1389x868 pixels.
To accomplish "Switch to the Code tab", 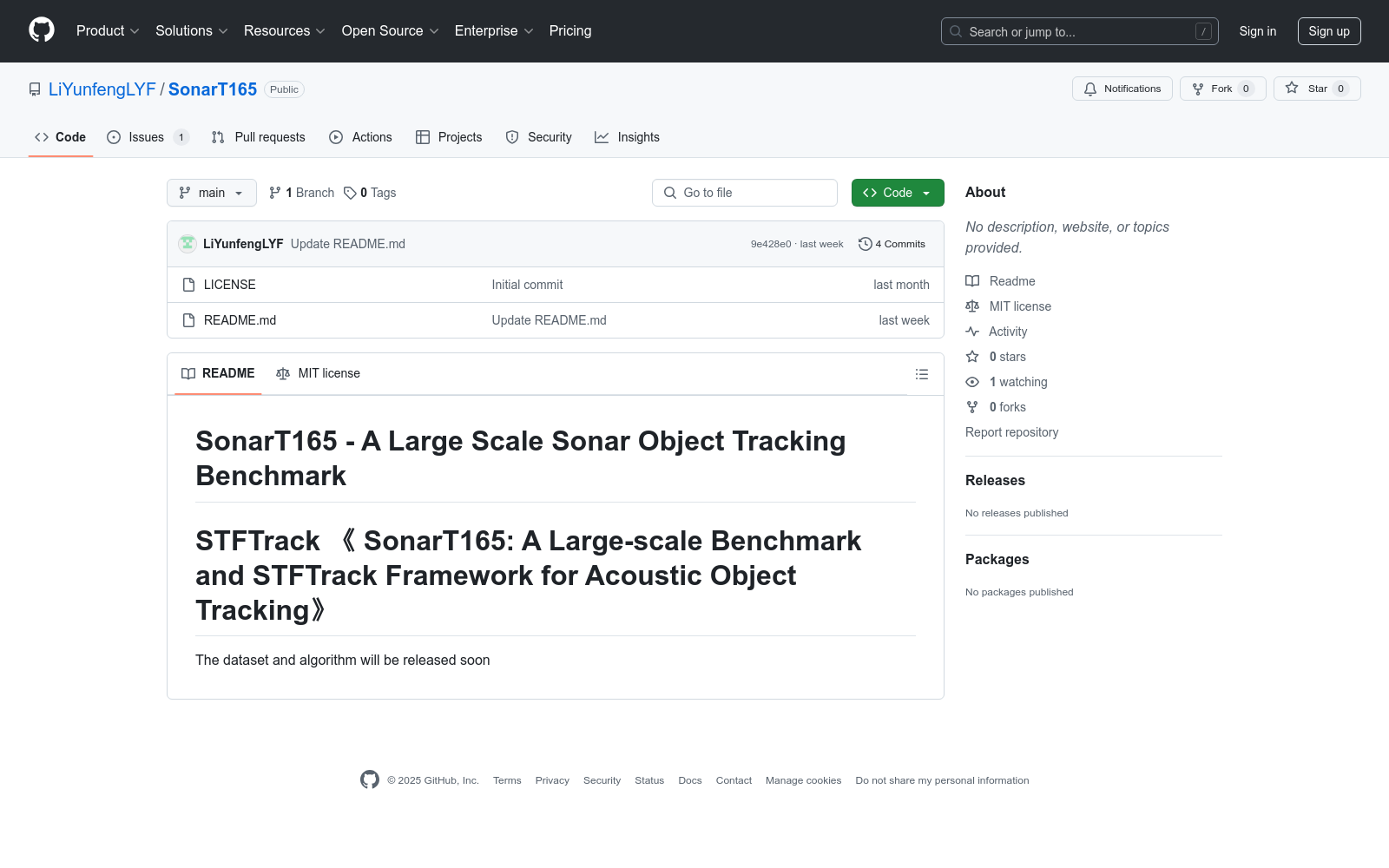I will coord(61,137).
